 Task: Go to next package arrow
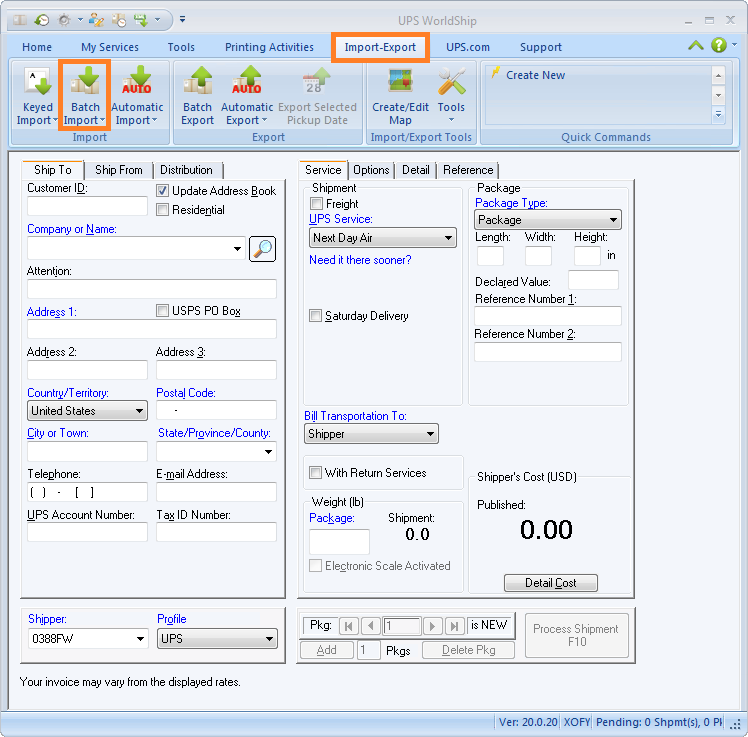433,626
